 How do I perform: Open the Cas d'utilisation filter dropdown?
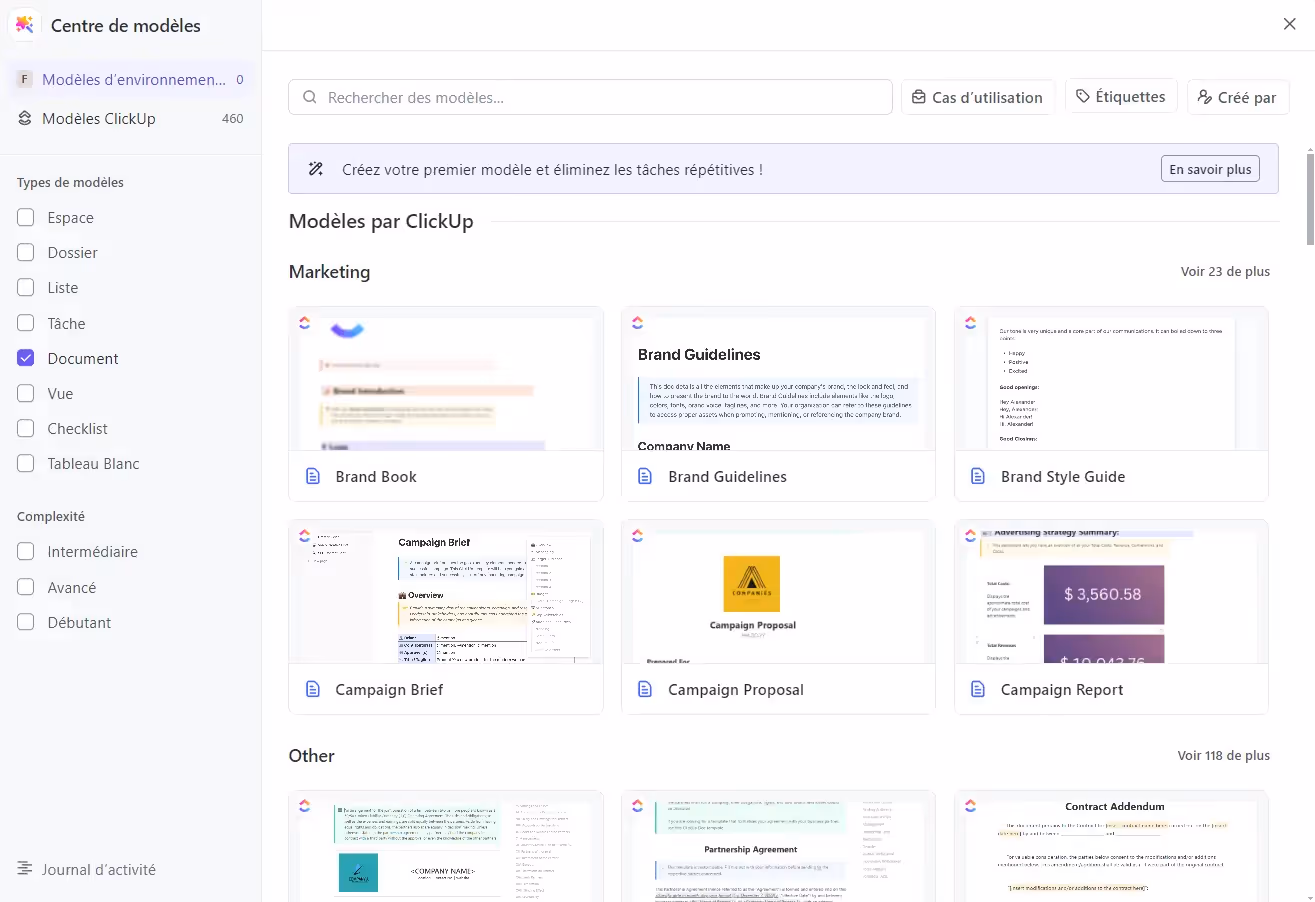[x=977, y=98]
